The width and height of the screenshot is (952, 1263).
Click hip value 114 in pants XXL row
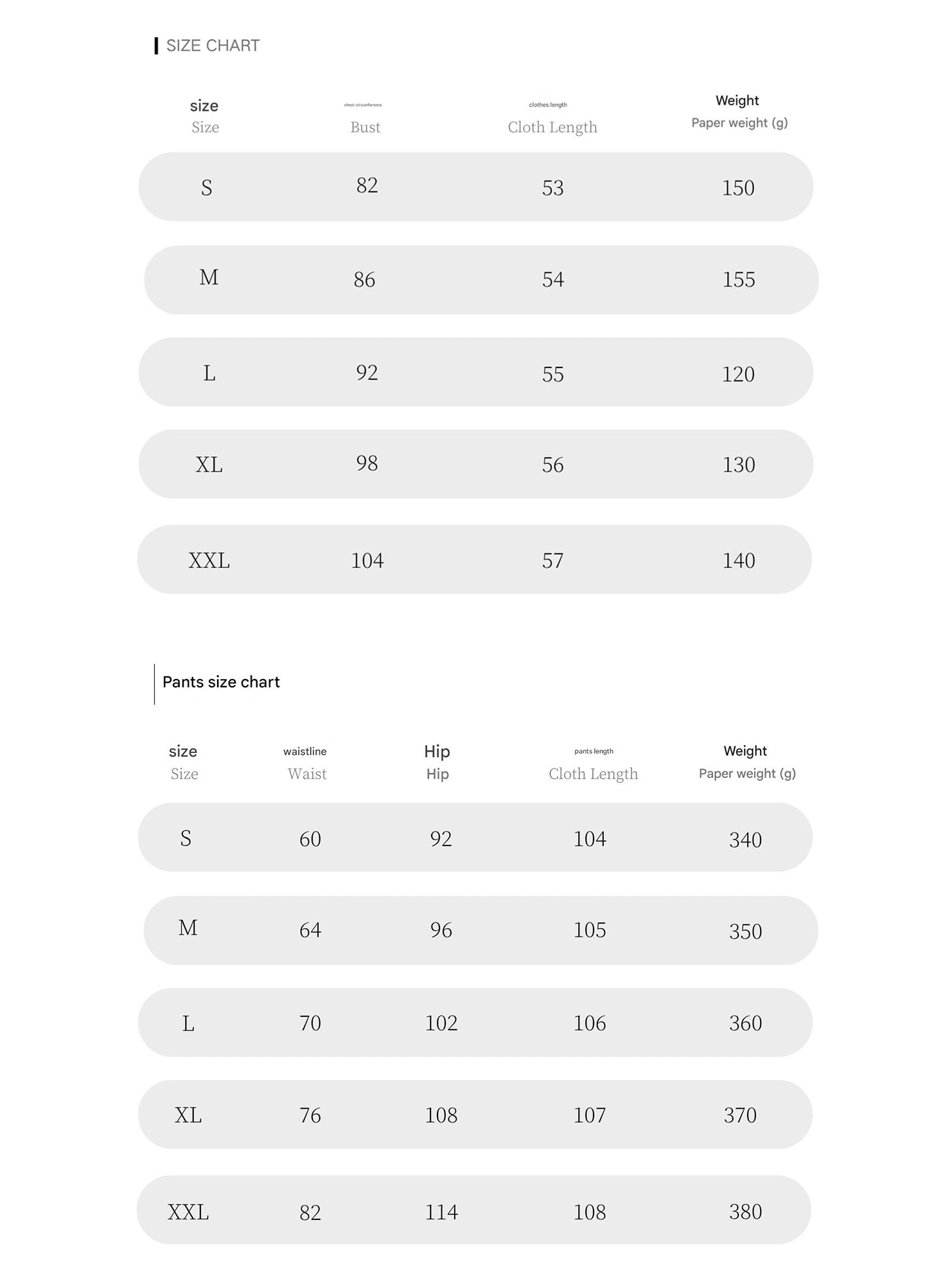point(441,1212)
